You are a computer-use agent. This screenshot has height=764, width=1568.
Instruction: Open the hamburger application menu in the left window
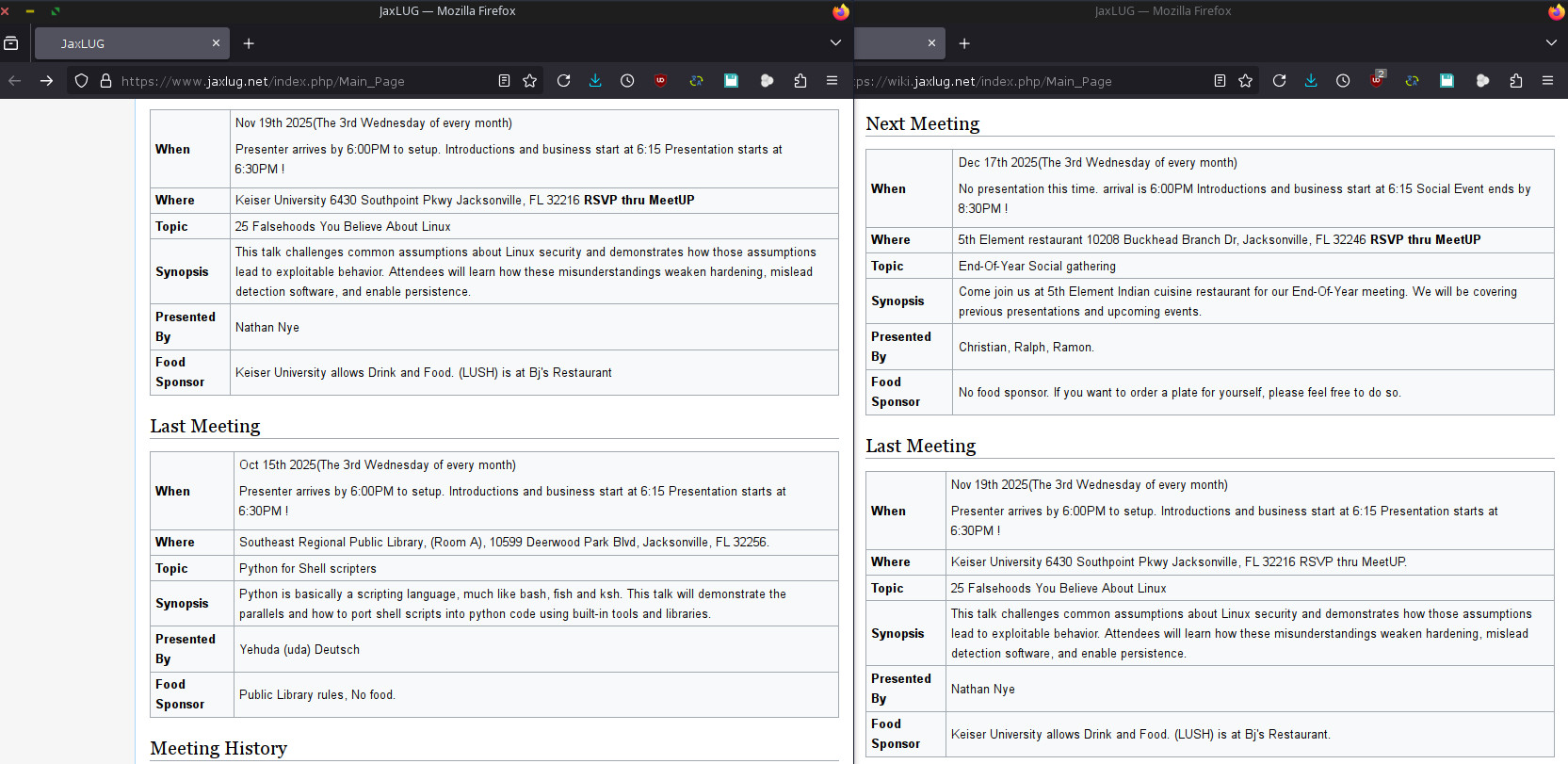(832, 81)
